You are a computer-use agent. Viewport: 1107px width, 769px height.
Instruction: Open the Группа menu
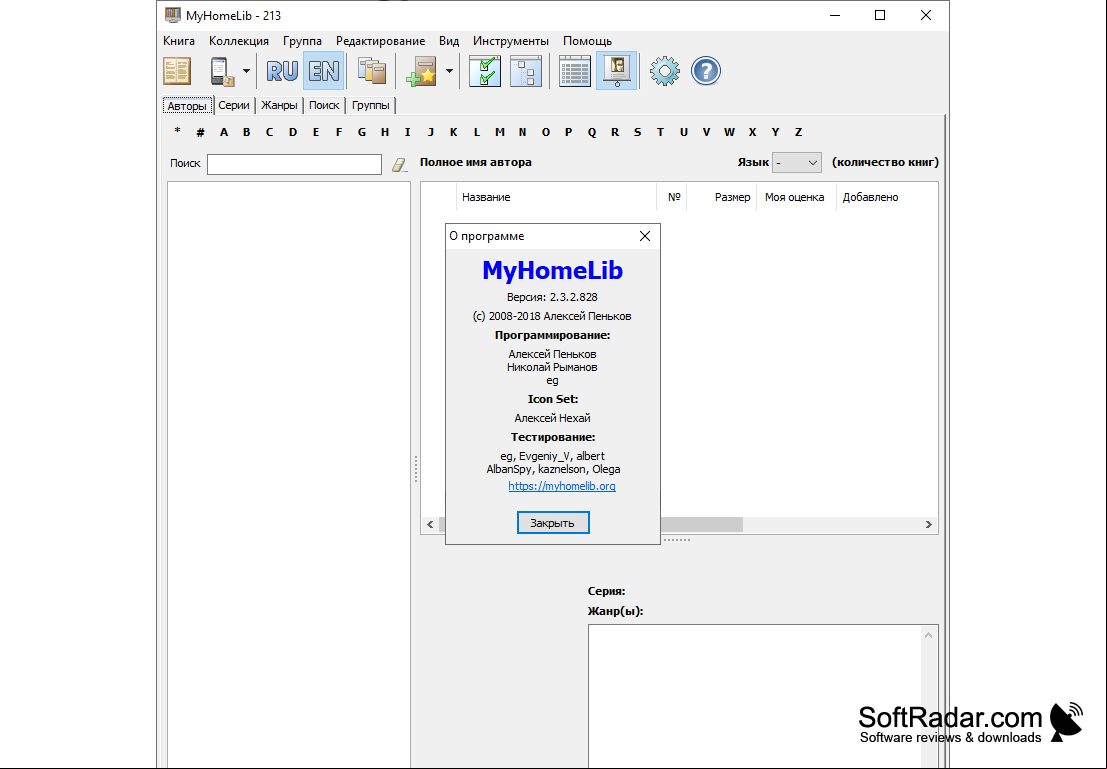[302, 41]
